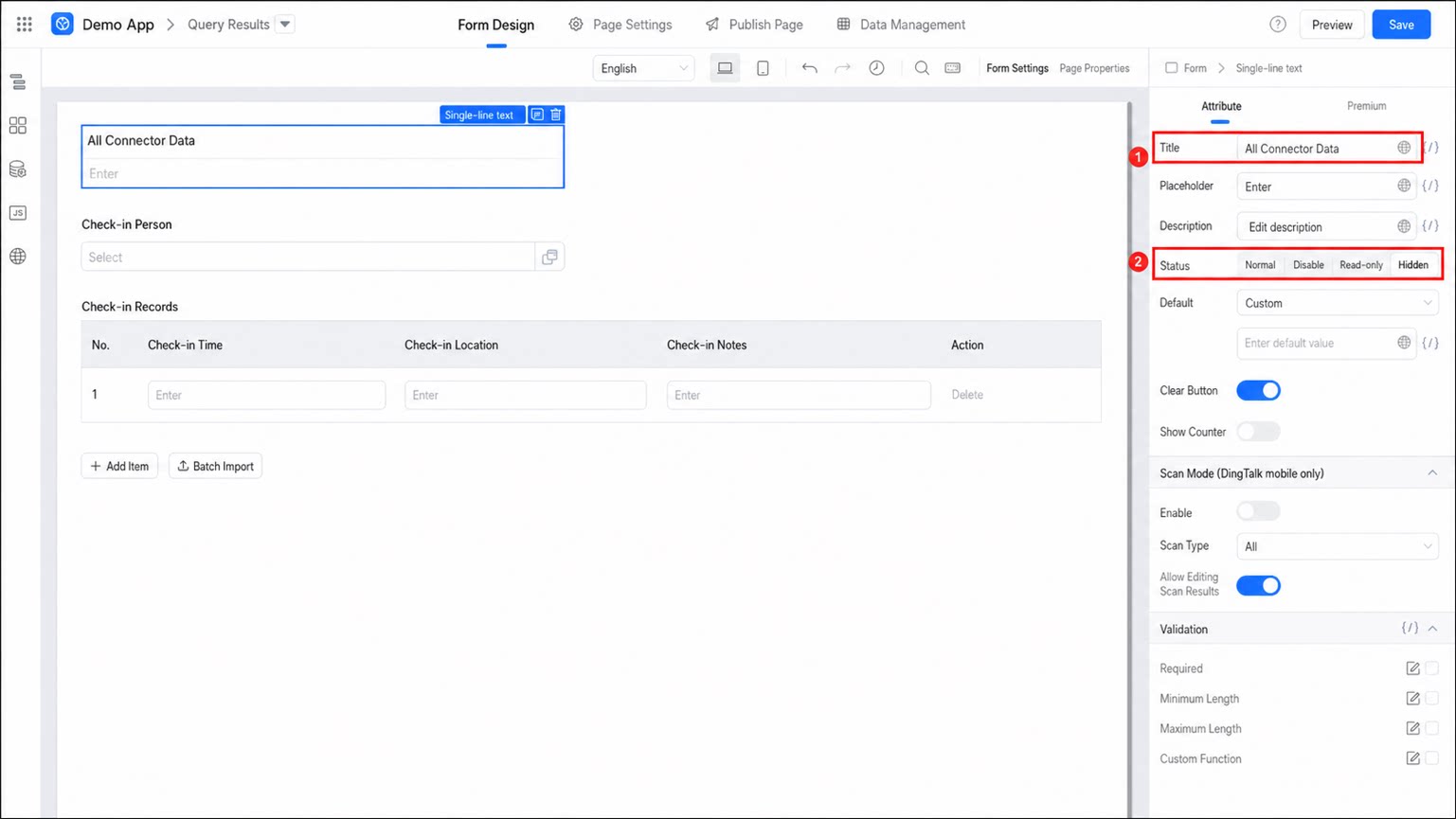This screenshot has width=1456, height=819.
Task: Click the blue Save button
Action: coord(1401,25)
